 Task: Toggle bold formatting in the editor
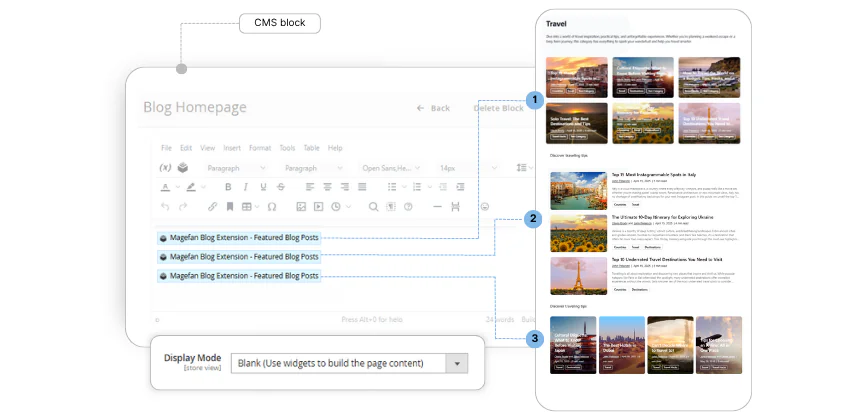pos(228,187)
